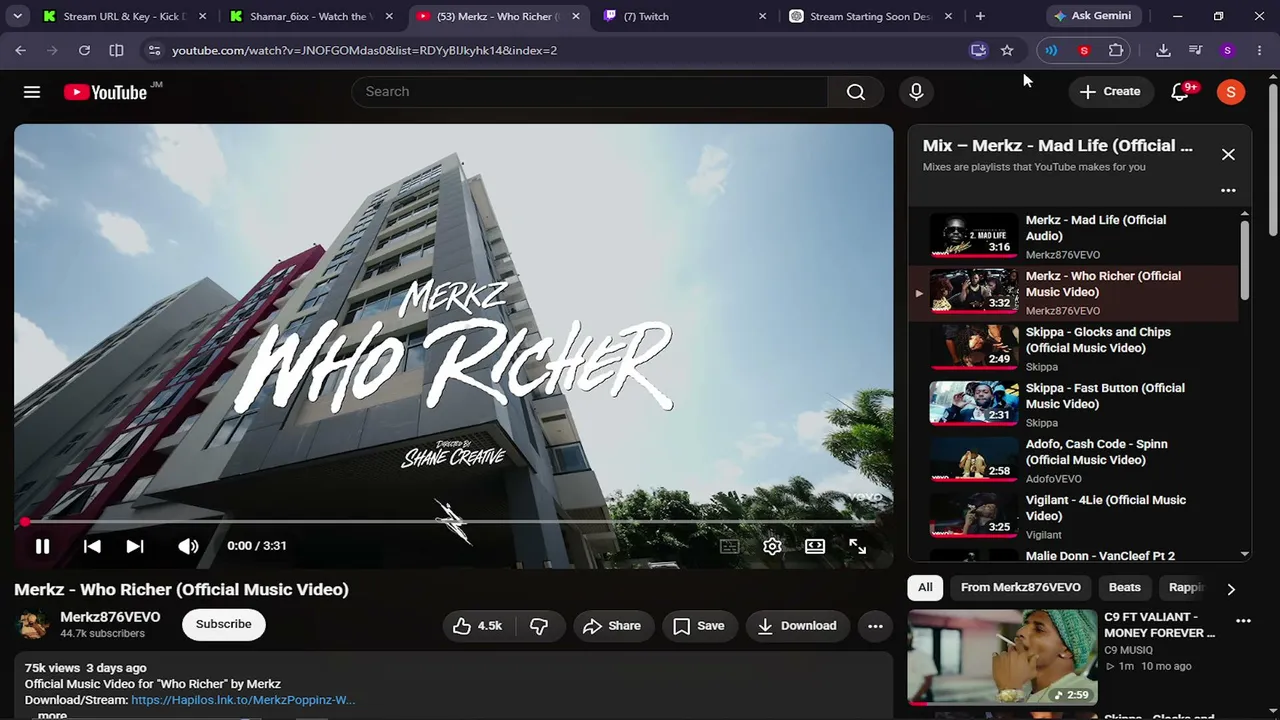
Task: Open the Chrome three-dot menu
Action: [1259, 50]
